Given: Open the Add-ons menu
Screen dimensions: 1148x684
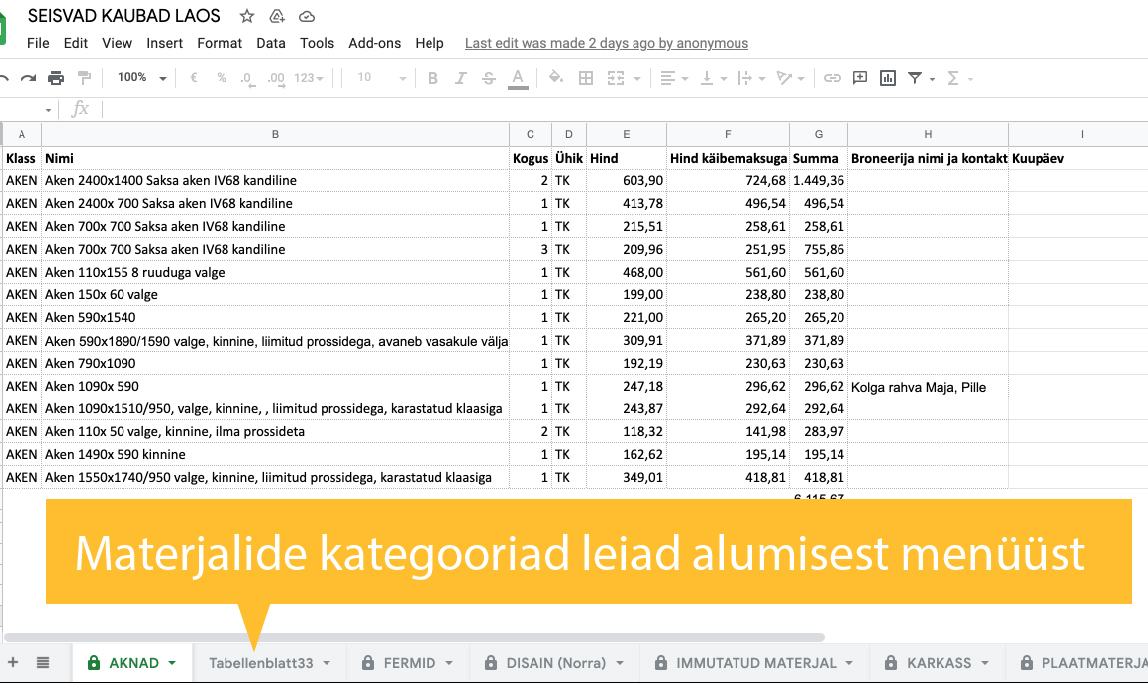Looking at the screenshot, I should coord(374,43).
